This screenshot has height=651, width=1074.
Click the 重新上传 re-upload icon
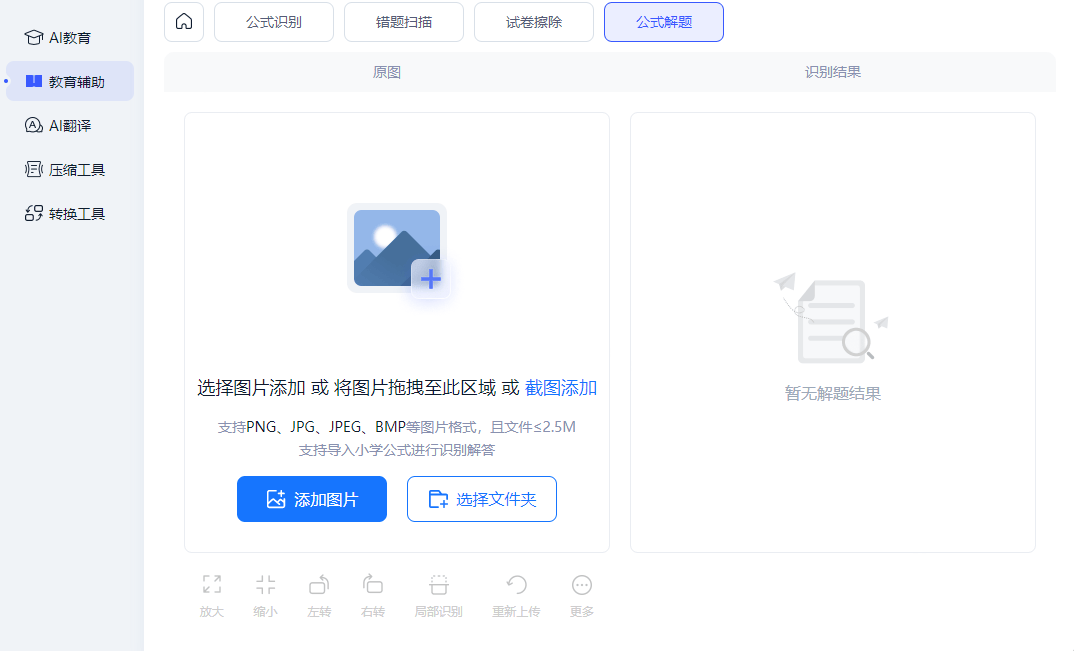coord(516,585)
